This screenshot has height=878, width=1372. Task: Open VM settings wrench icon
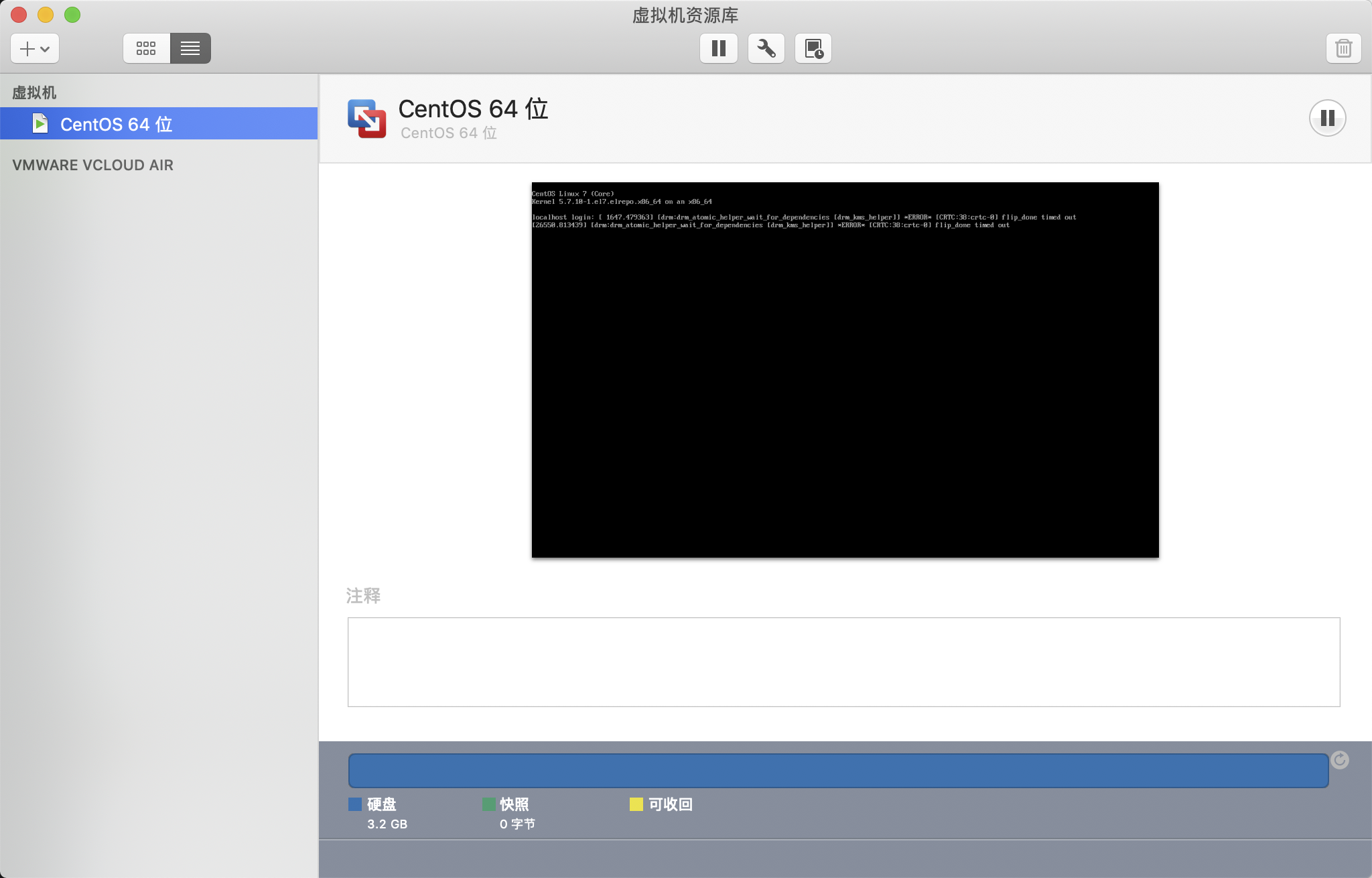tap(766, 48)
